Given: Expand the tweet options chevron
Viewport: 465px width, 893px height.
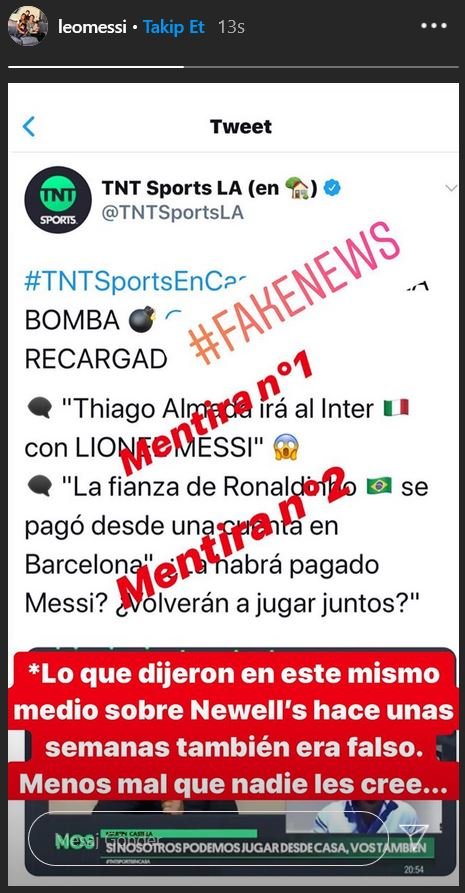Looking at the screenshot, I should pos(451,189).
